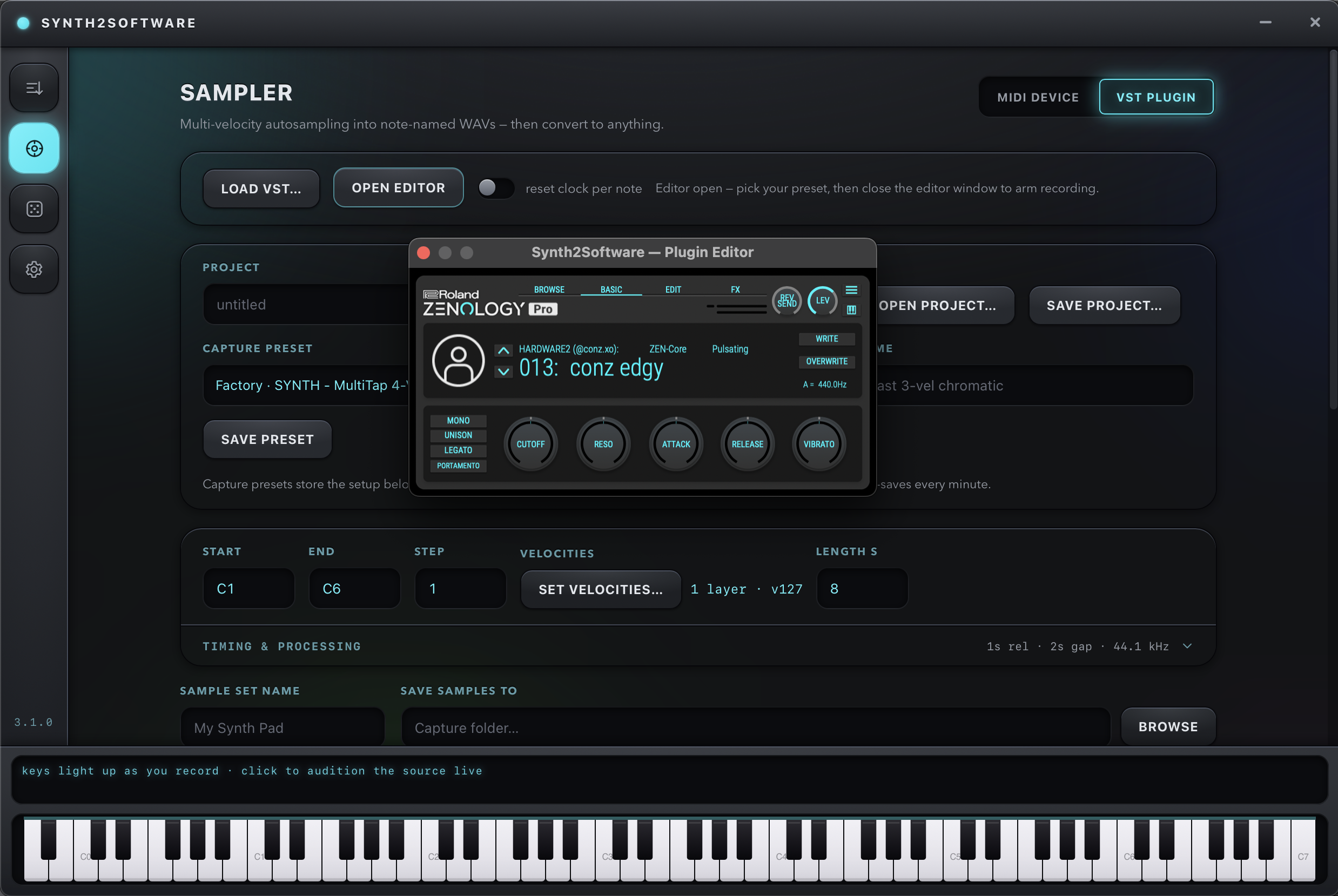Viewport: 1338px width, 896px height.
Task: Go to previous preset with up chevron
Action: [503, 351]
